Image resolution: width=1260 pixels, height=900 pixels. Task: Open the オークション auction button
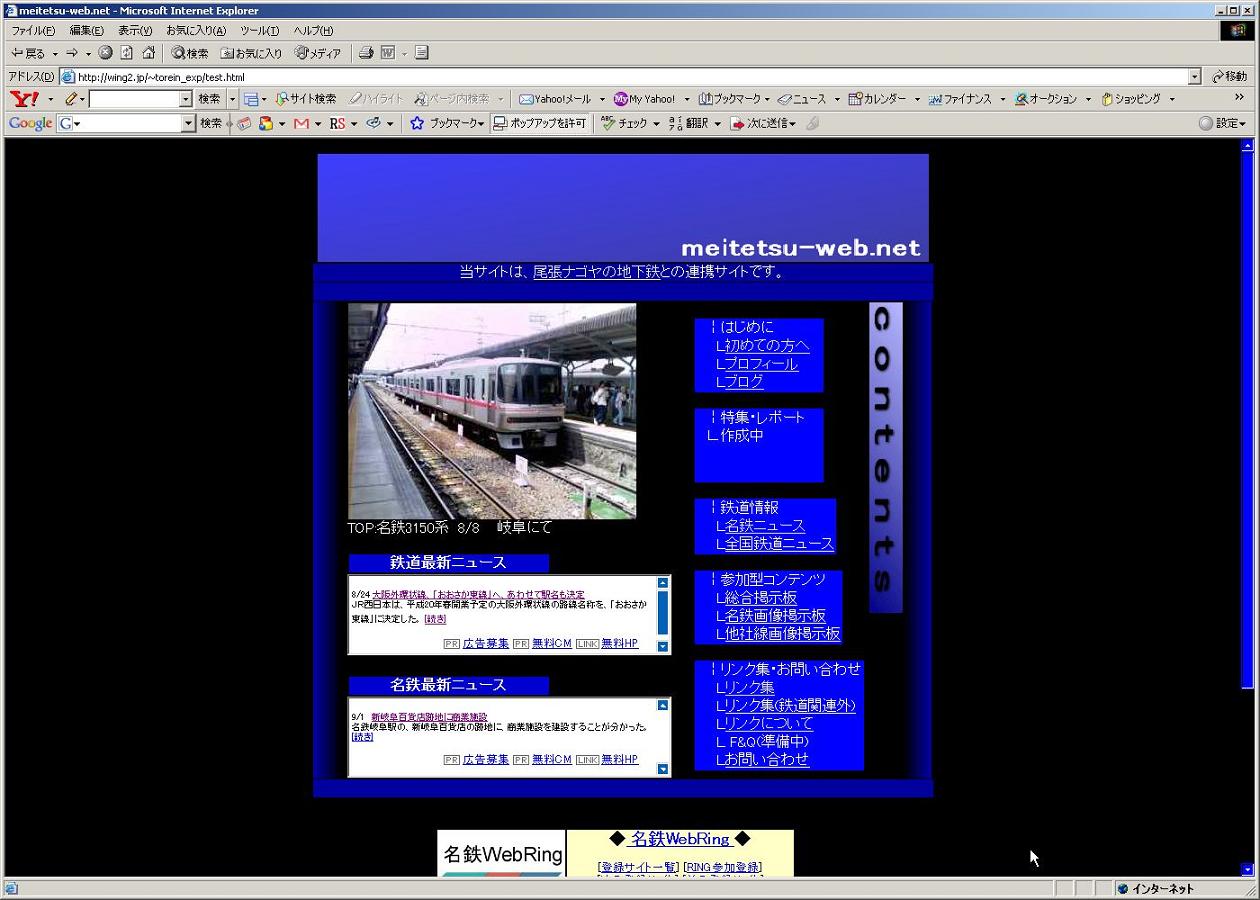tap(1046, 99)
